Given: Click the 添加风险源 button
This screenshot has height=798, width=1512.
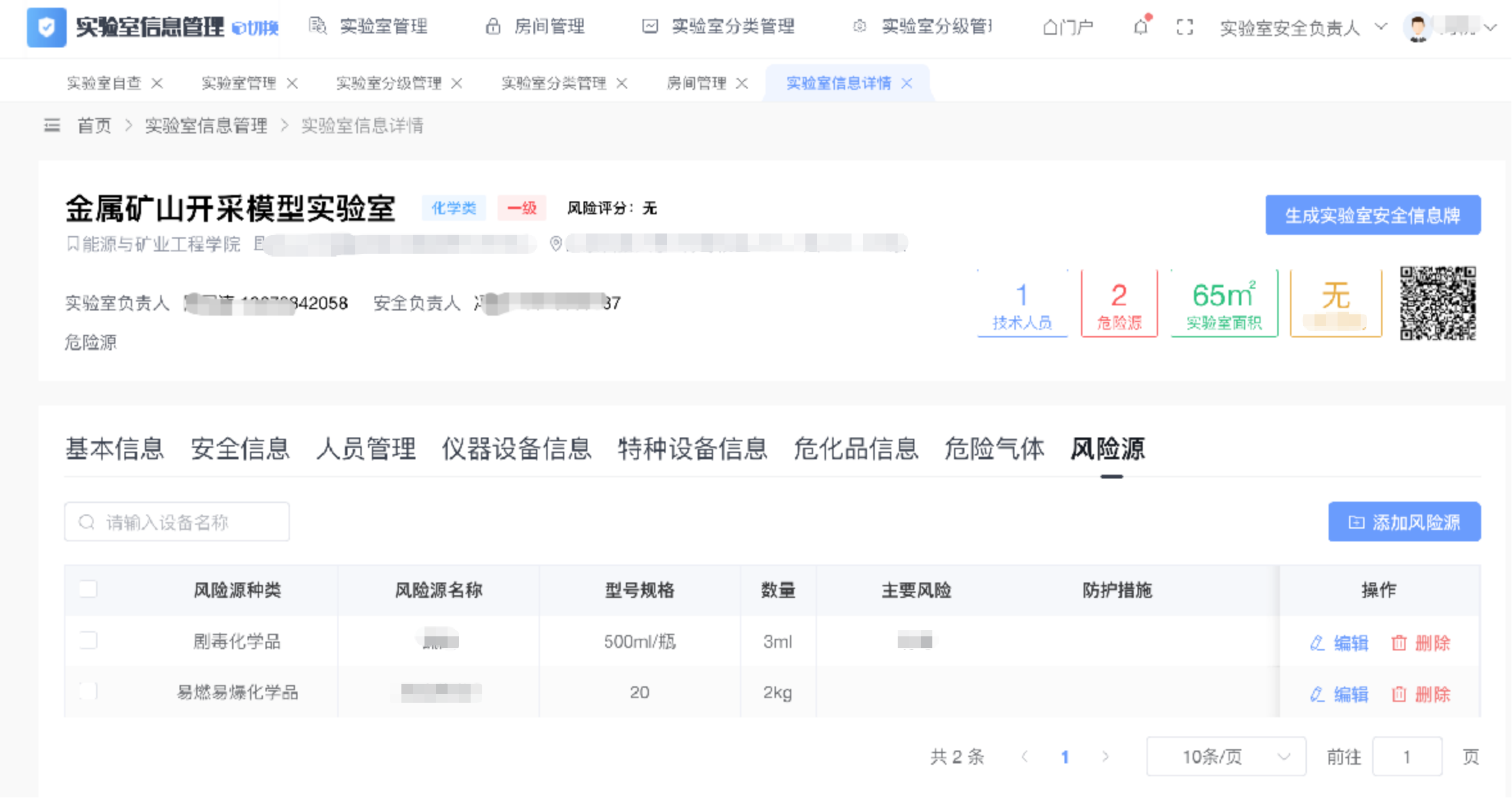Looking at the screenshot, I should point(1404,522).
